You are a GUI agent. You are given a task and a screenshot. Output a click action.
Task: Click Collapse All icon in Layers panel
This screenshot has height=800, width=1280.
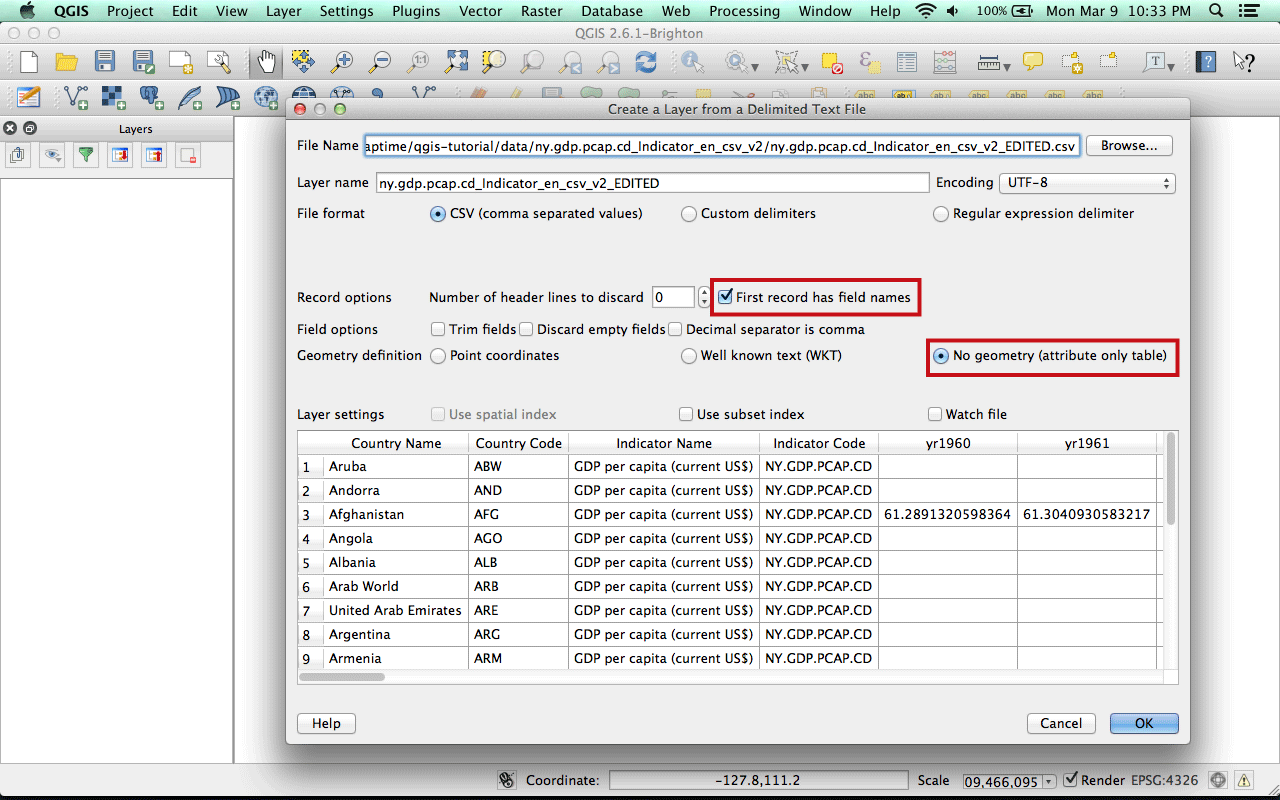[x=154, y=155]
